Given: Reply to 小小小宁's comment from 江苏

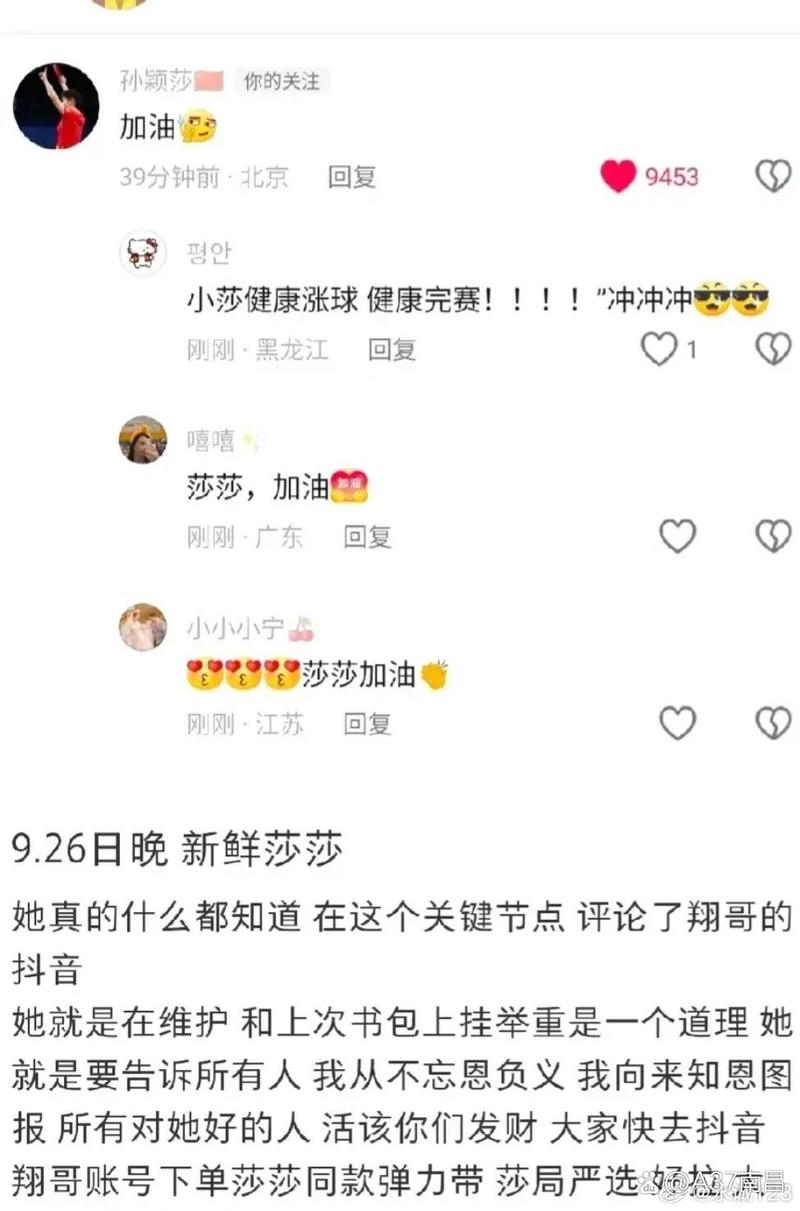Looking at the screenshot, I should pos(368,724).
